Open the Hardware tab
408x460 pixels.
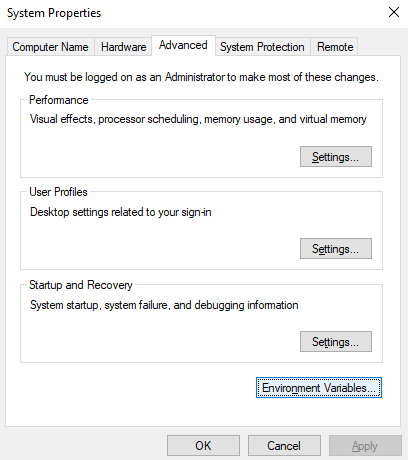123,47
